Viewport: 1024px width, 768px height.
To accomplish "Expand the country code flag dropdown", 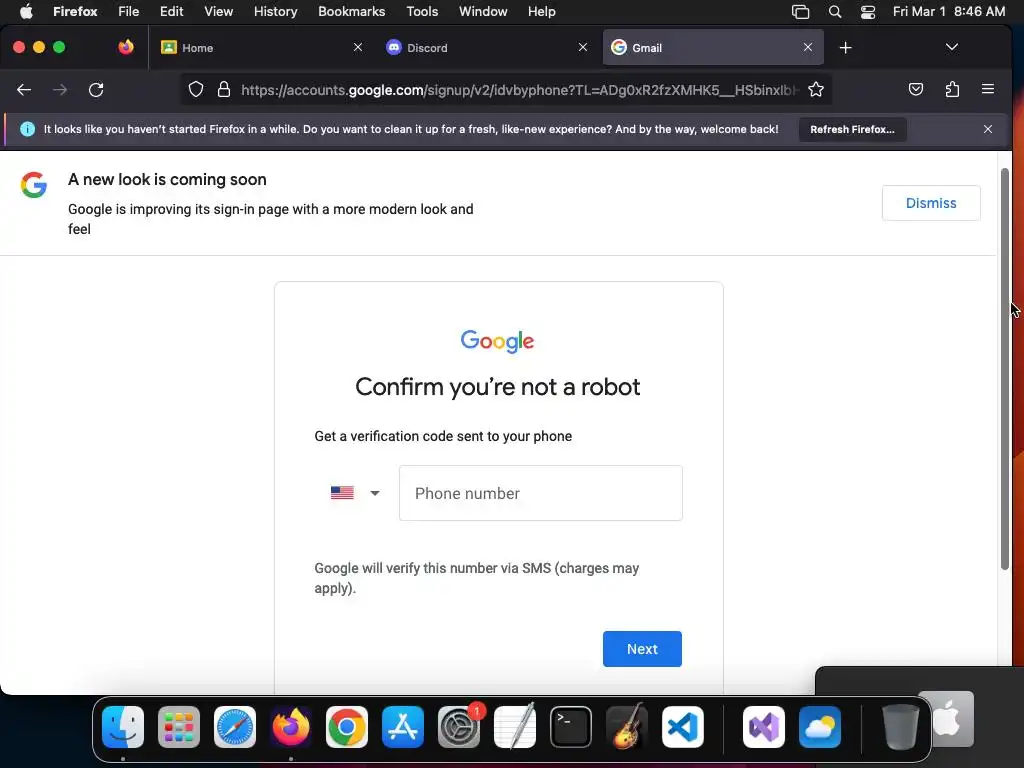I will coord(355,493).
